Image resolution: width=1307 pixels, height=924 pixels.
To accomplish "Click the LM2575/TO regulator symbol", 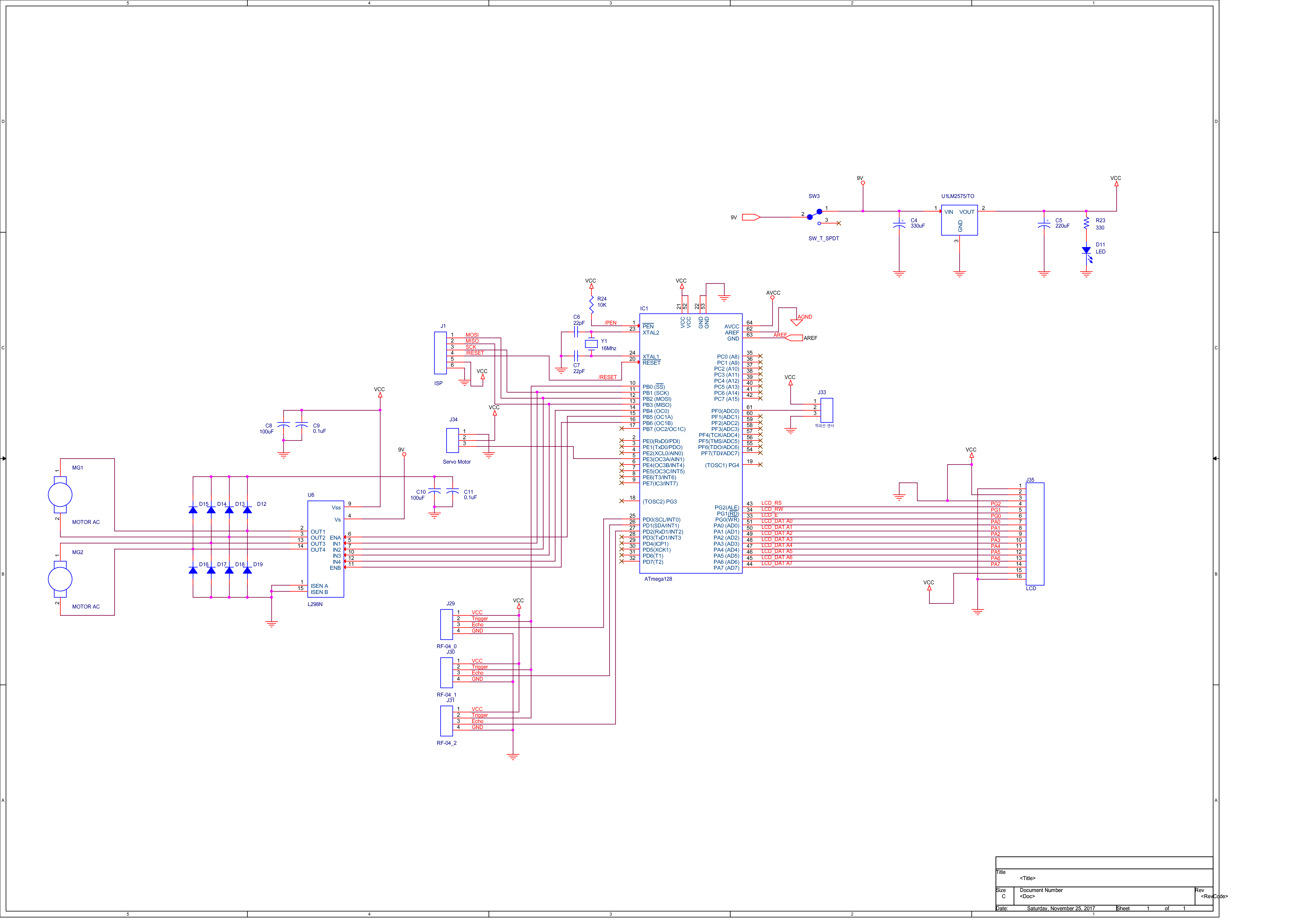I will tap(959, 220).
